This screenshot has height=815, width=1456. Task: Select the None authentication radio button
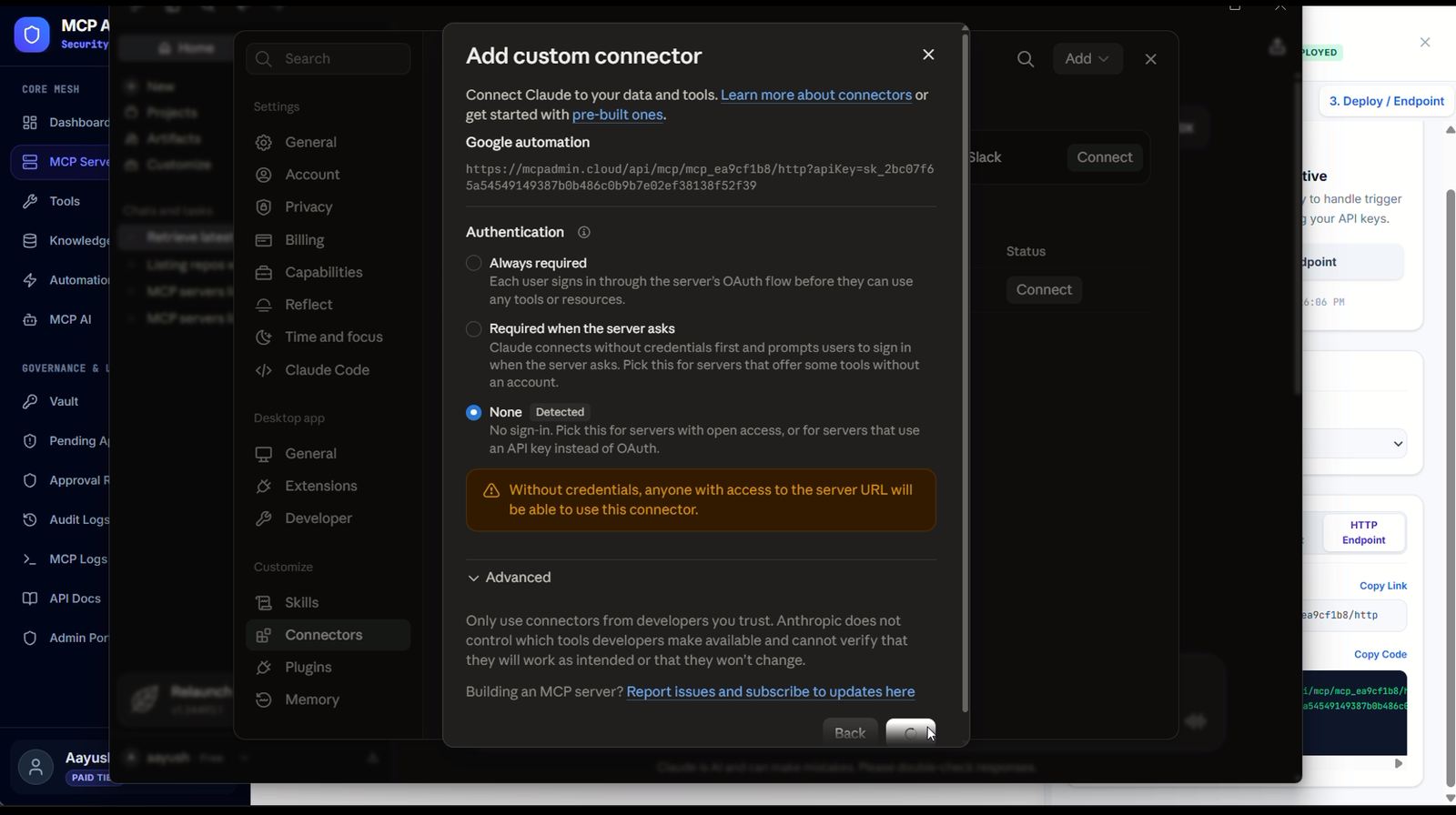click(473, 412)
